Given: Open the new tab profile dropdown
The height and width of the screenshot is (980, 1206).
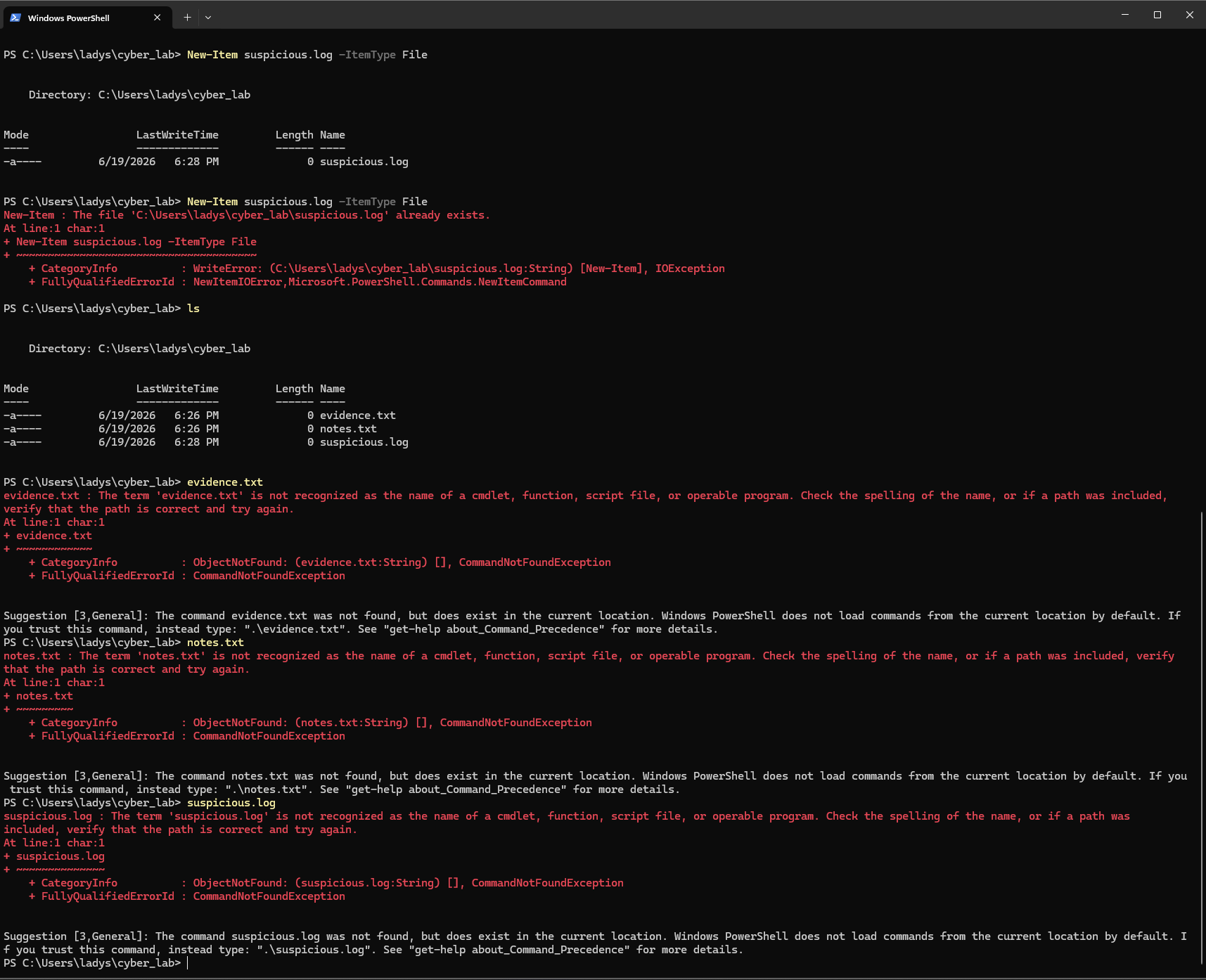Looking at the screenshot, I should [208, 18].
